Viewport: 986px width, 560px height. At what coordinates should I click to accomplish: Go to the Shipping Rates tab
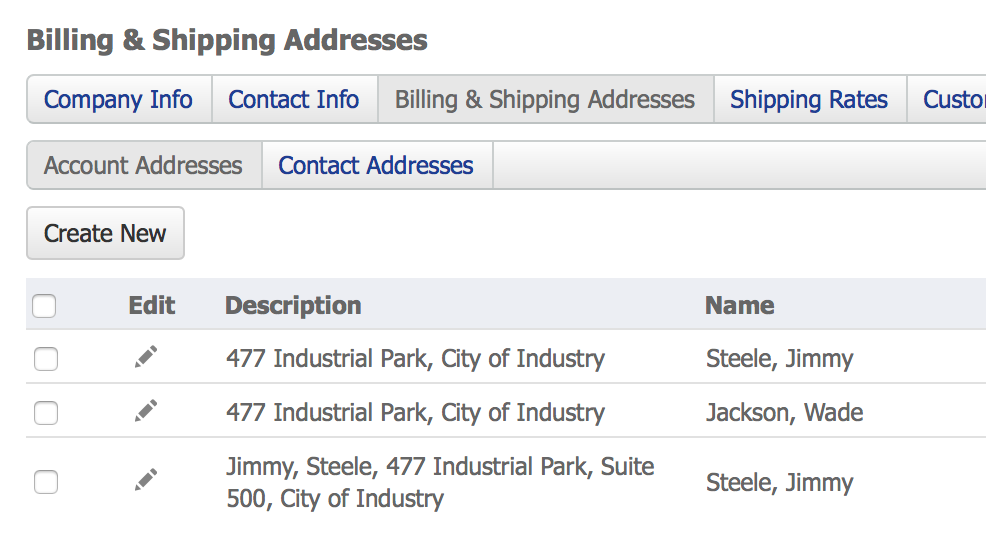[x=809, y=100]
